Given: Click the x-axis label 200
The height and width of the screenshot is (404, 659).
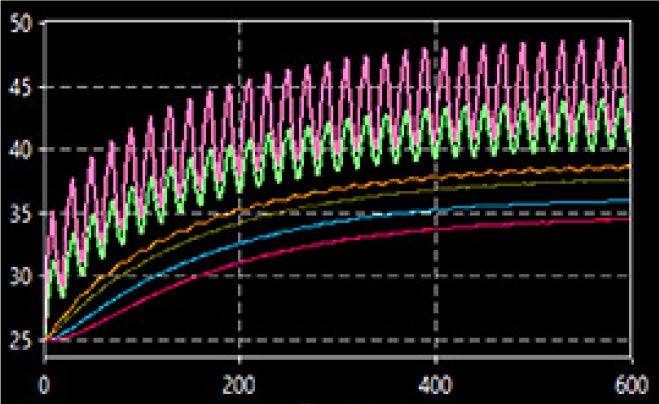Looking at the screenshot, I should tap(238, 384).
